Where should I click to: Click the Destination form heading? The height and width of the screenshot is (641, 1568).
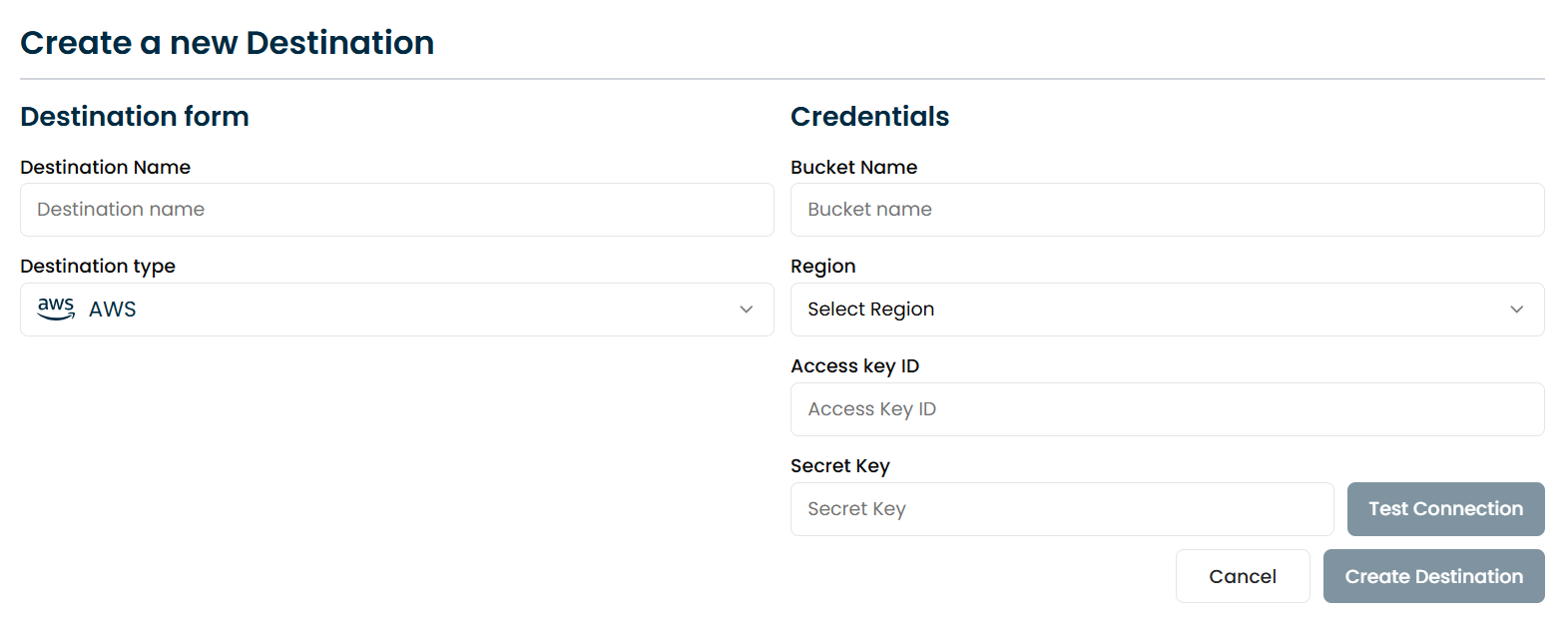tap(135, 116)
